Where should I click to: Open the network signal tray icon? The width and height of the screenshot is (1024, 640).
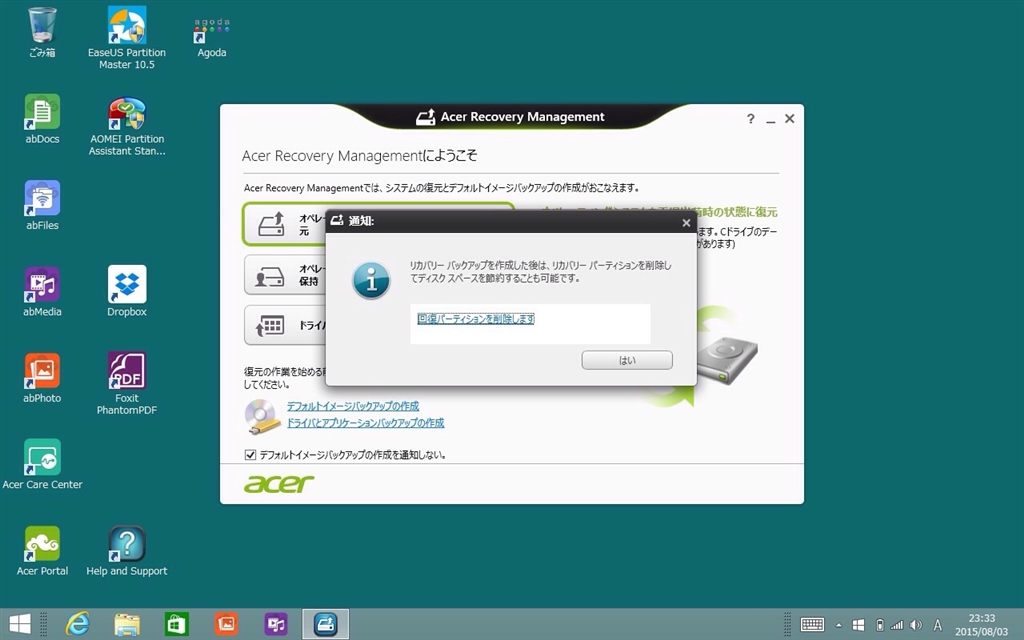tap(897, 625)
